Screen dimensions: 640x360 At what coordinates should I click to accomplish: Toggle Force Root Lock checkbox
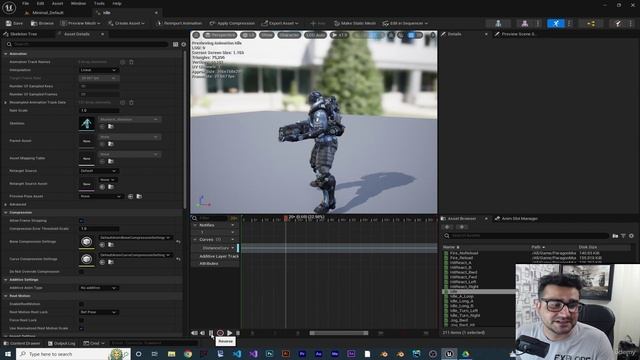pos(81,320)
